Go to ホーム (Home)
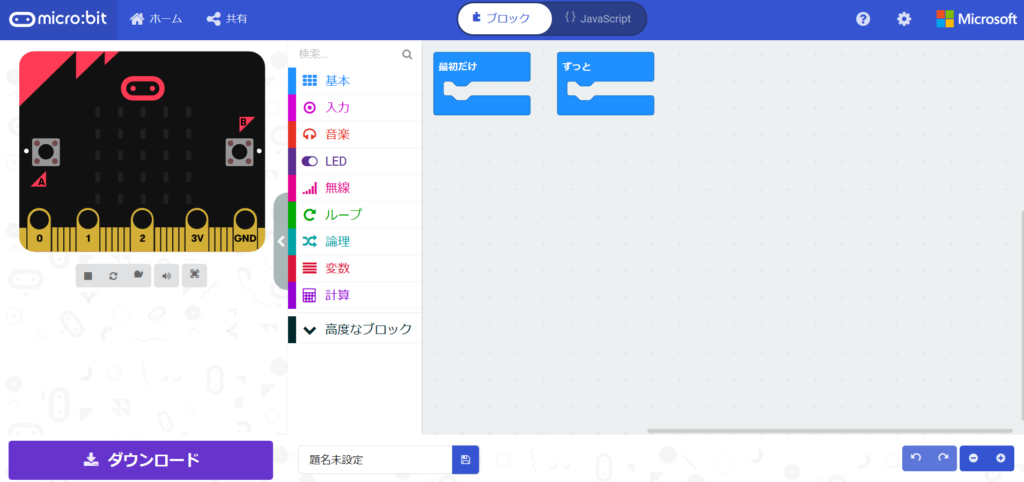The image size is (1024, 482). 156,20
